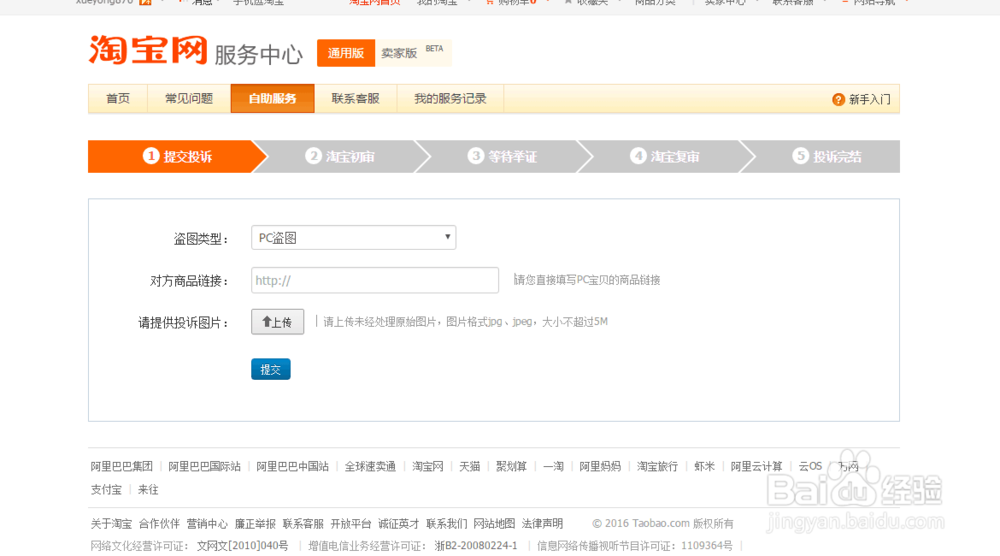Click hint text about jpg, jpeg 大小不超过5M
Image resolution: width=1000 pixels, height=556 pixels.
click(x=466, y=322)
